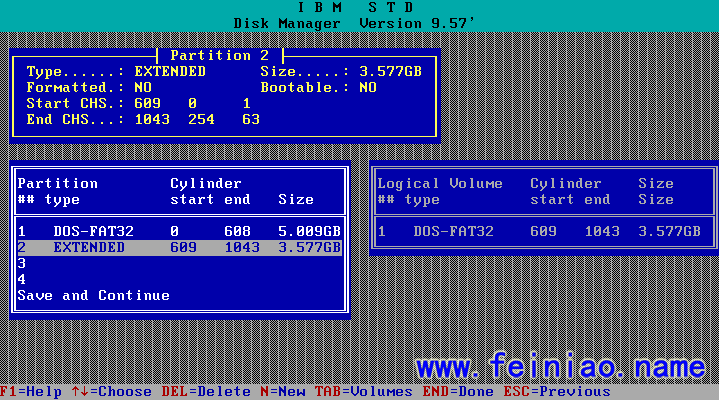Image resolution: width=719 pixels, height=400 pixels.
Task: Click N=New in the bottom bar
Action: 282,392
